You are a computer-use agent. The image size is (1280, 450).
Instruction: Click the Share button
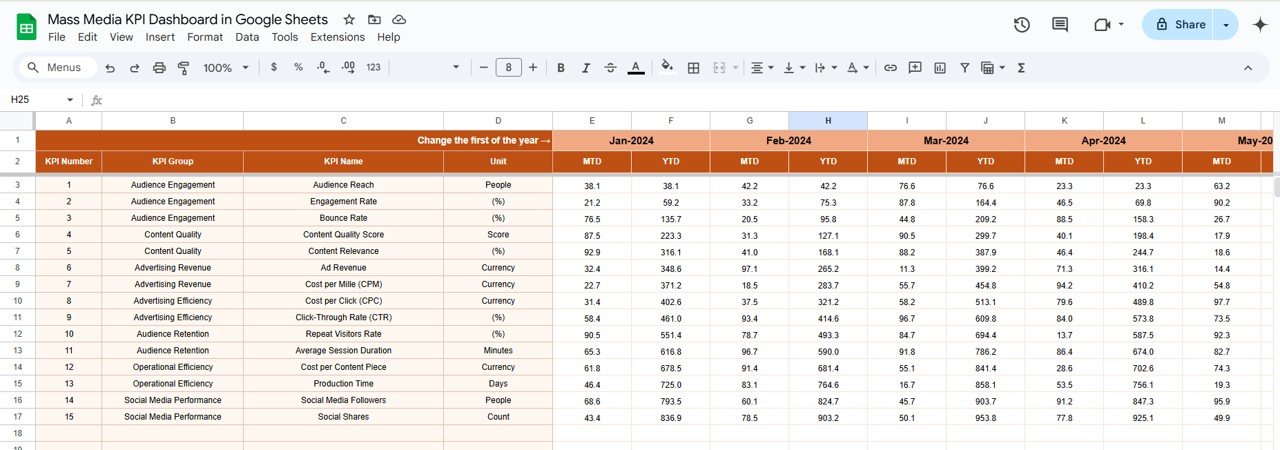[1179, 25]
